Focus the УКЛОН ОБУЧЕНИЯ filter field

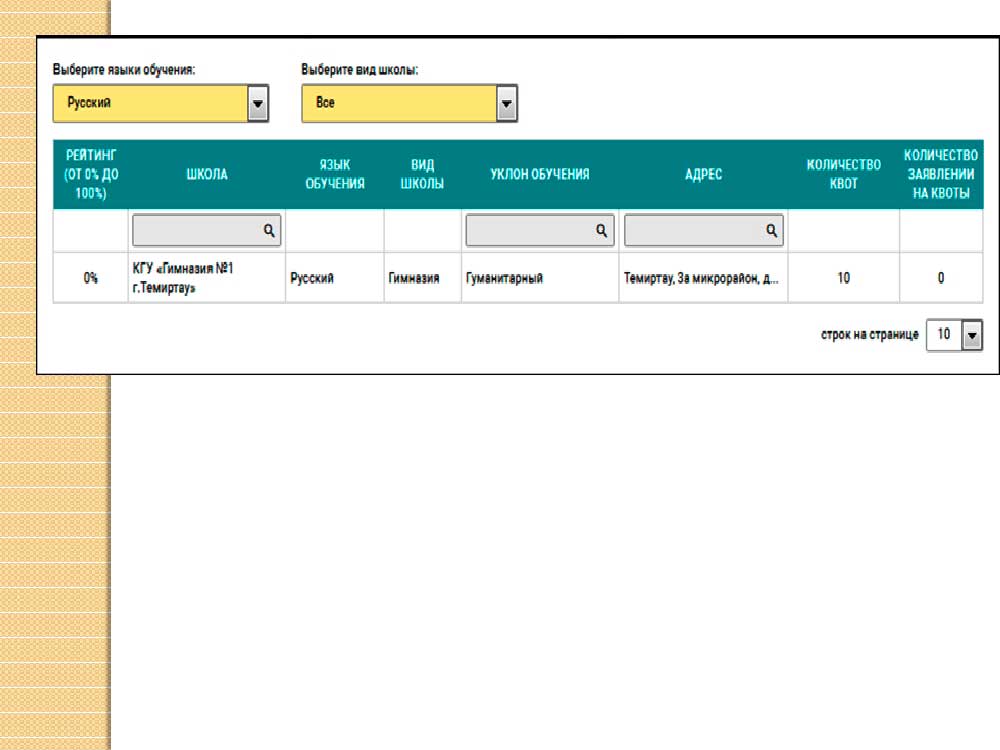[529, 230]
